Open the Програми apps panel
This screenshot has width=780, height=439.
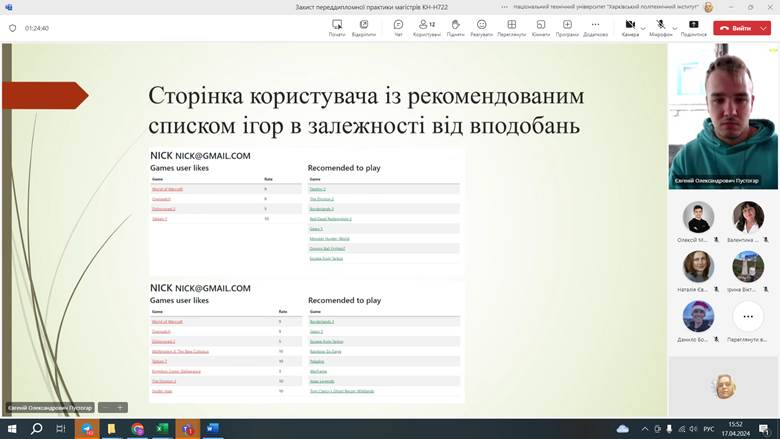click(x=567, y=27)
